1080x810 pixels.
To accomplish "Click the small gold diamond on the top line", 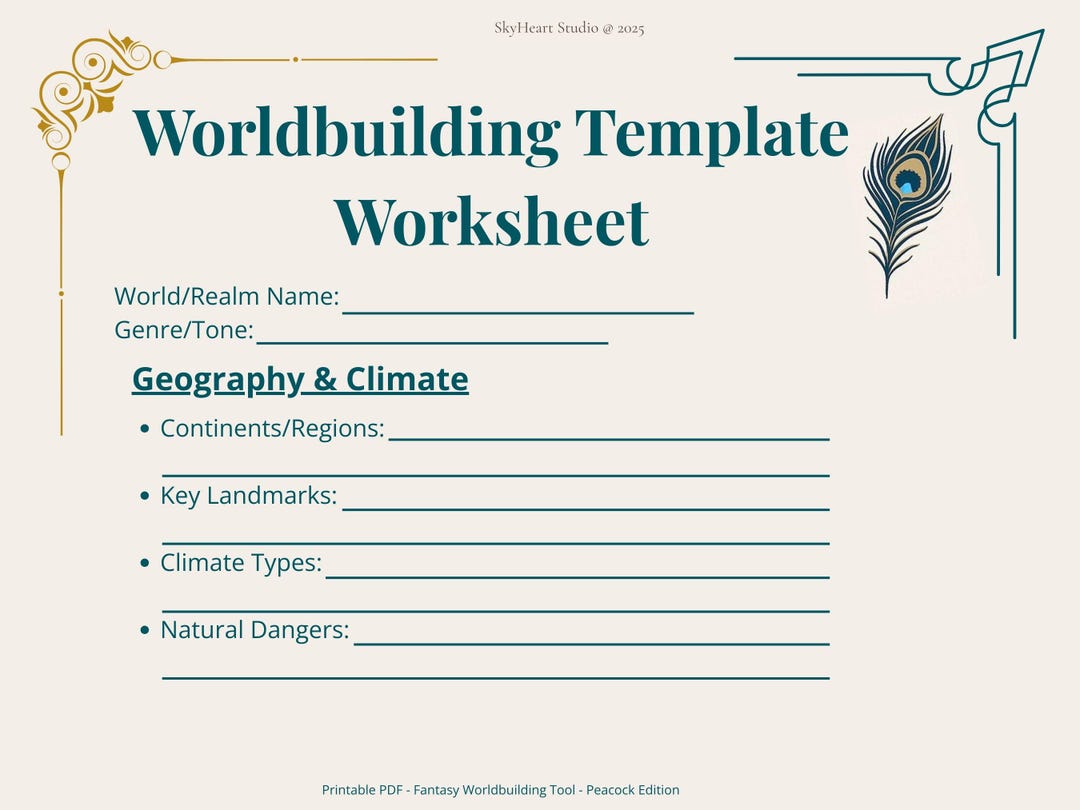I will (x=295, y=60).
